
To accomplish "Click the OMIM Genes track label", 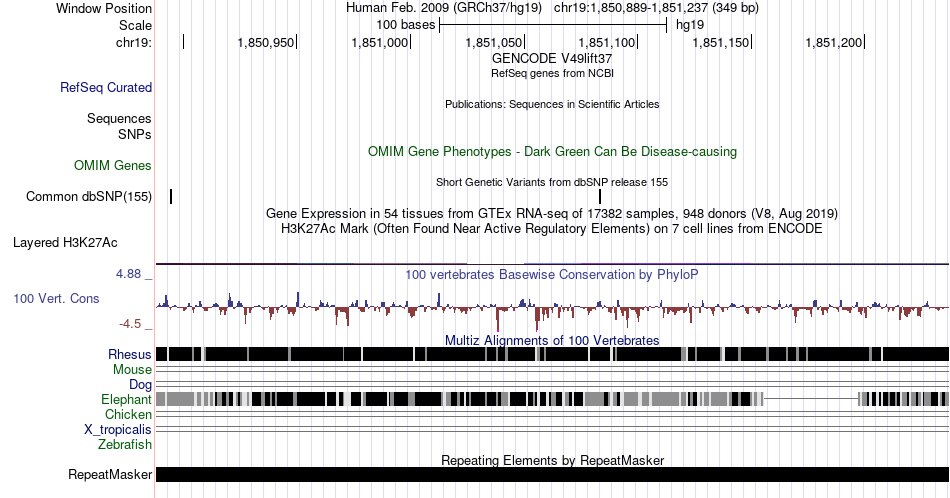I will click(113, 165).
